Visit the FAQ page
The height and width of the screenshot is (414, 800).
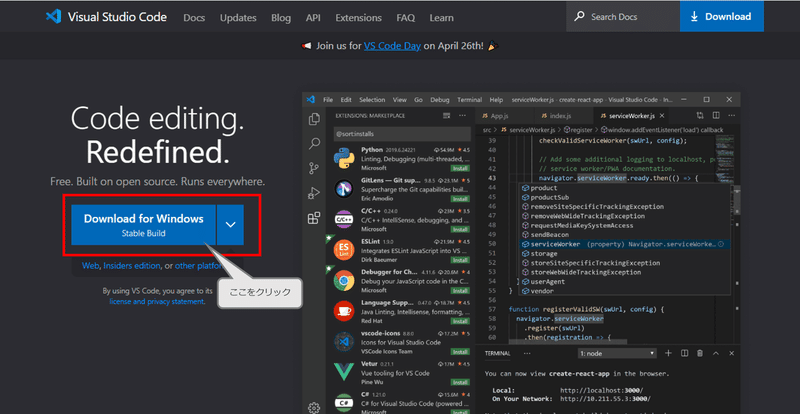click(x=405, y=18)
